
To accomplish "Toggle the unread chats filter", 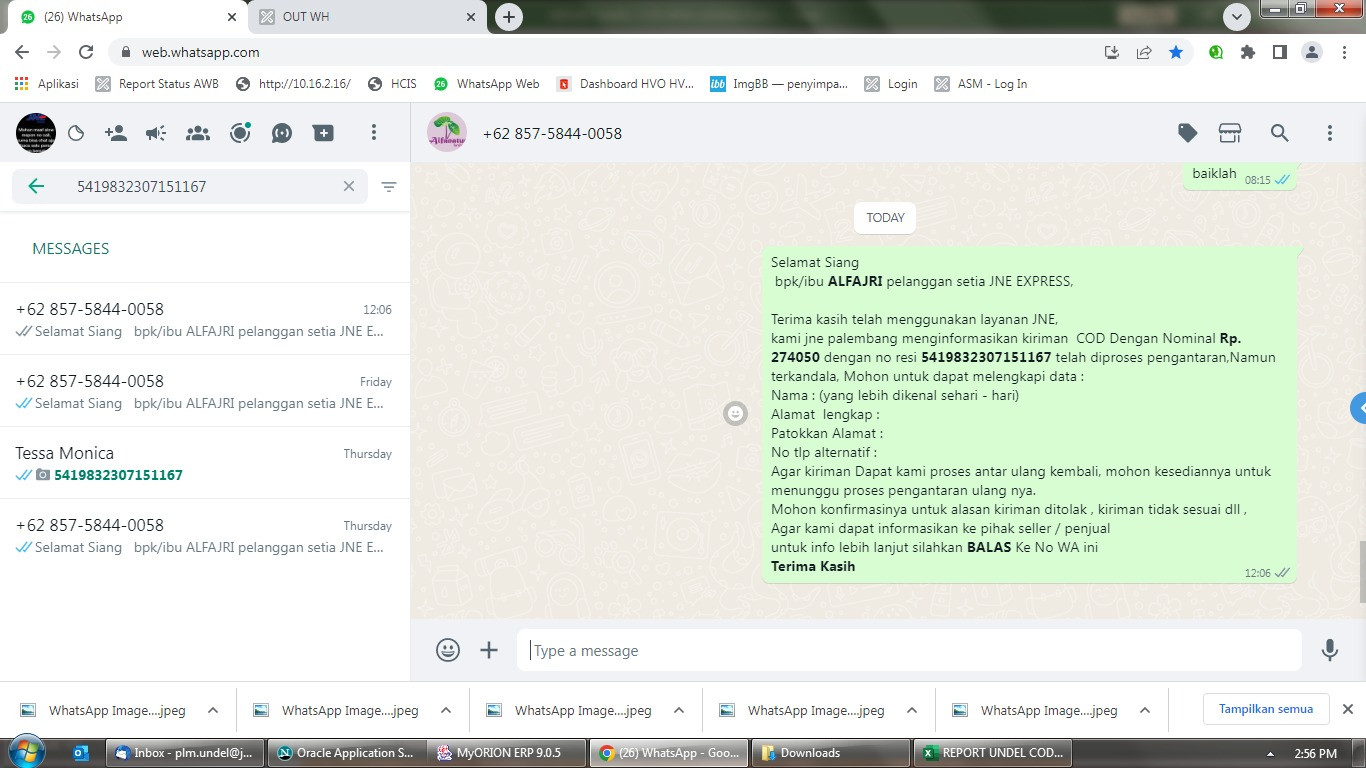I will (389, 187).
